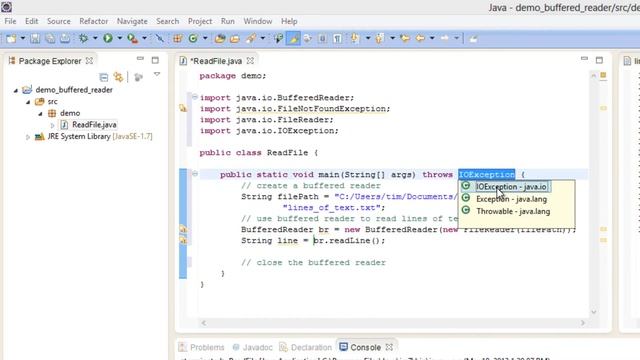640x360 pixels.
Task: Click the New file toolbar icon
Action: [x=11, y=38]
